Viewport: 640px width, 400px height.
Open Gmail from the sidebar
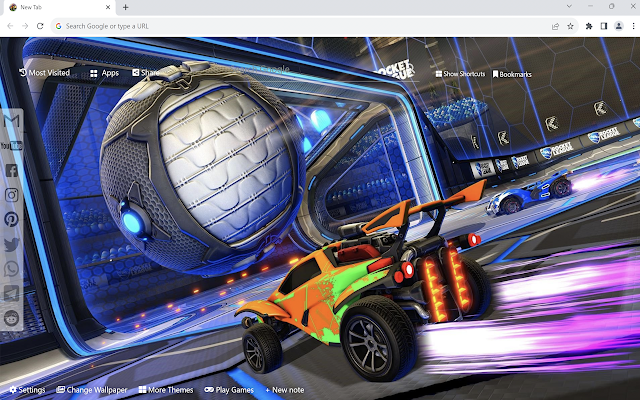click(11, 121)
